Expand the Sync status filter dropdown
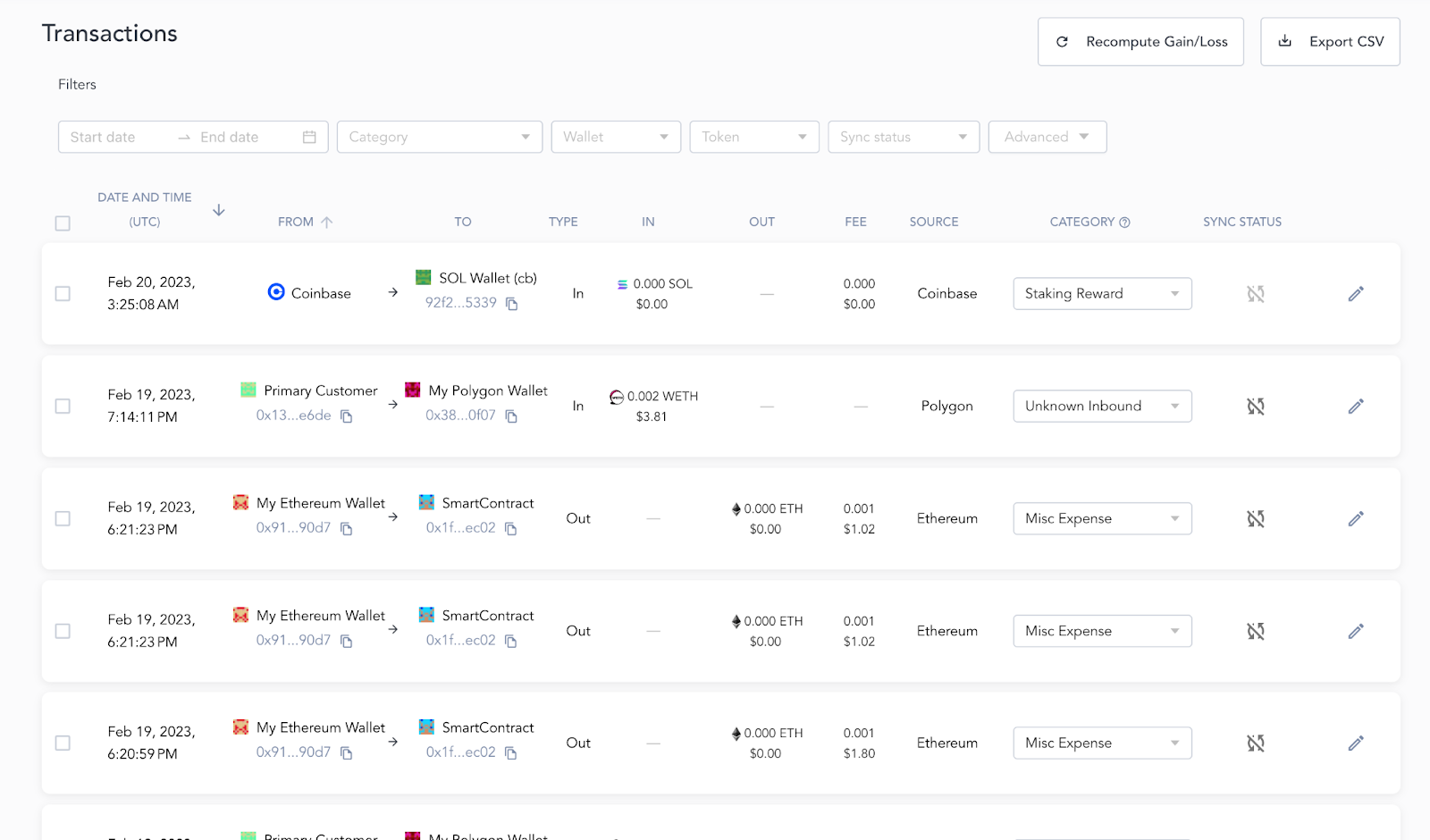The height and width of the screenshot is (840, 1430). coord(903,137)
